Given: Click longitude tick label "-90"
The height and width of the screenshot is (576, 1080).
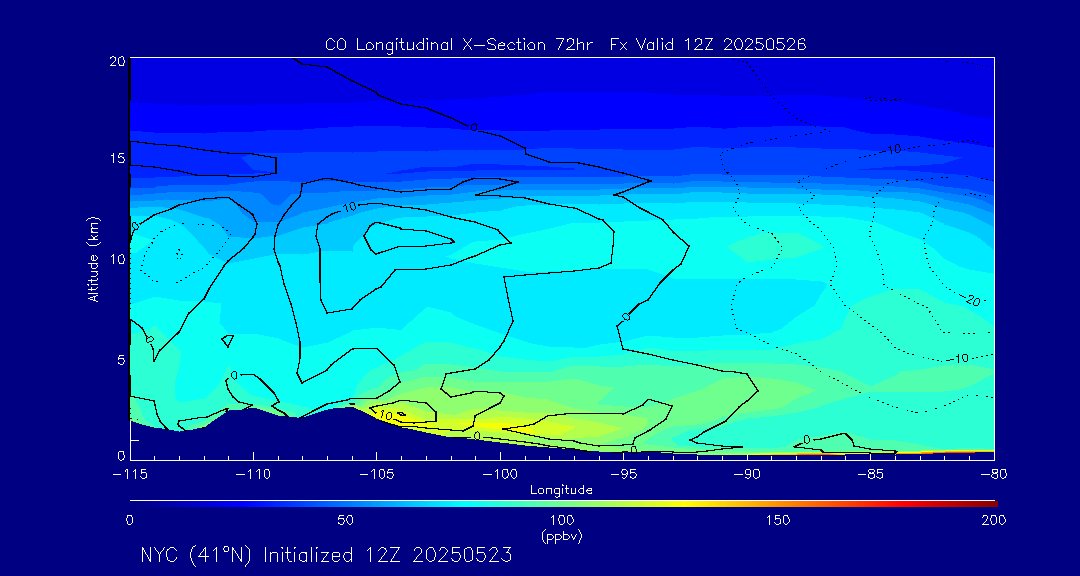Looking at the screenshot, I should tap(747, 474).
